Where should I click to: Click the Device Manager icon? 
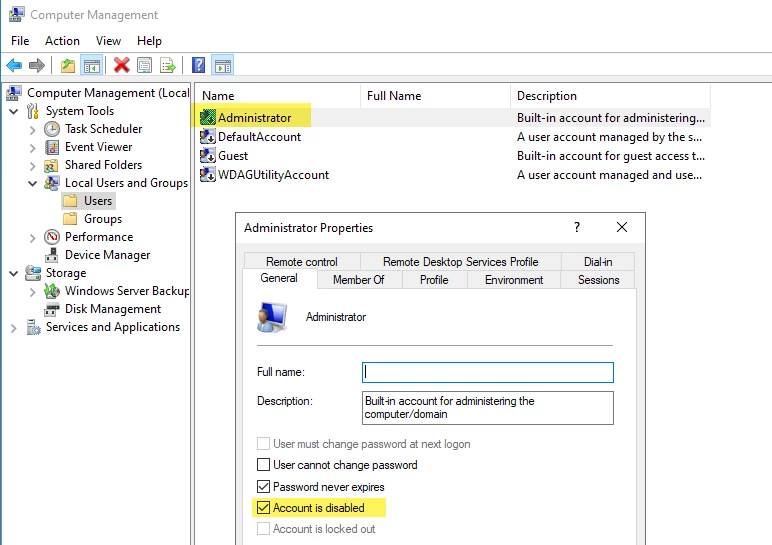tap(52, 255)
